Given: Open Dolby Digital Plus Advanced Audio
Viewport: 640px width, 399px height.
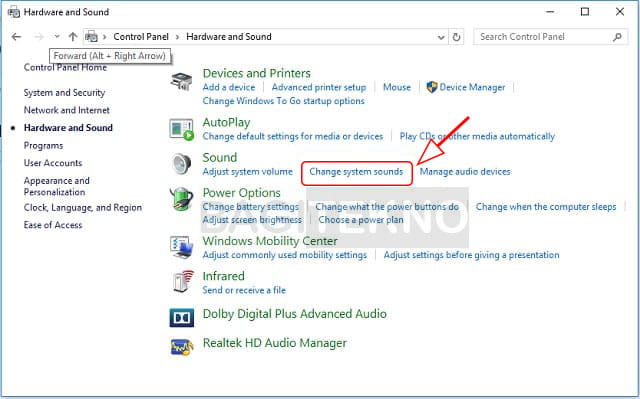Looking at the screenshot, I should [x=294, y=314].
